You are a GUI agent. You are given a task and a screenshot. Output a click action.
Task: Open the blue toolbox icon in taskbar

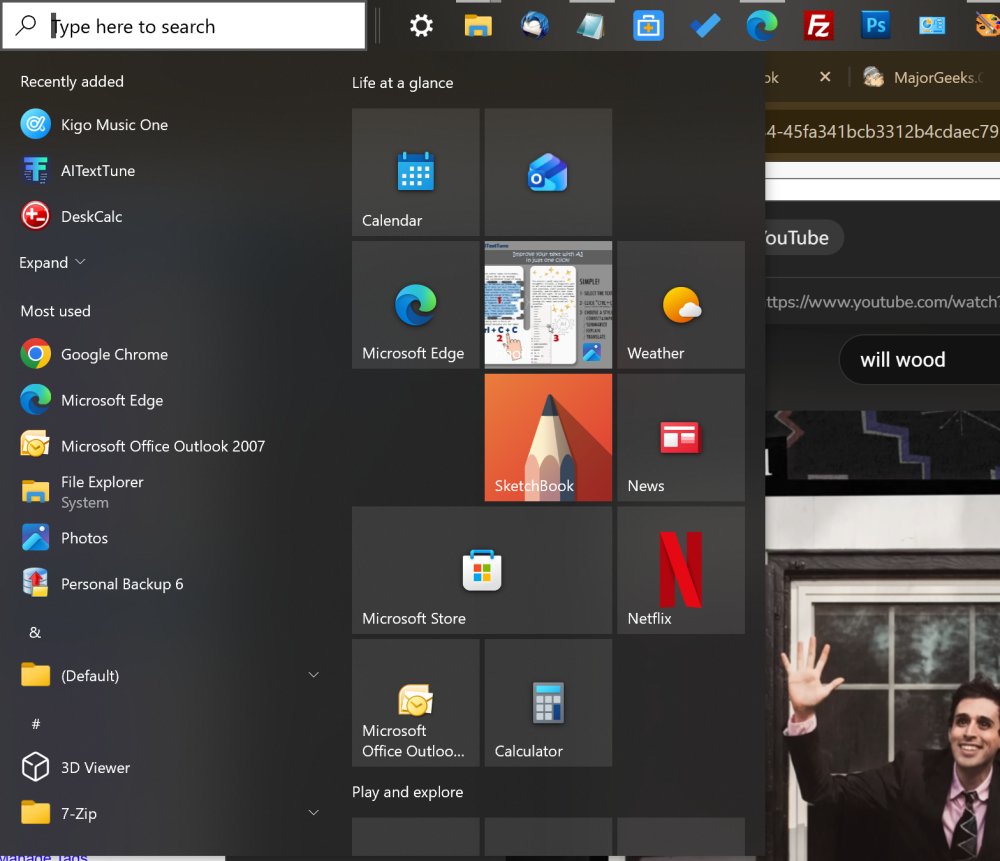tap(648, 26)
